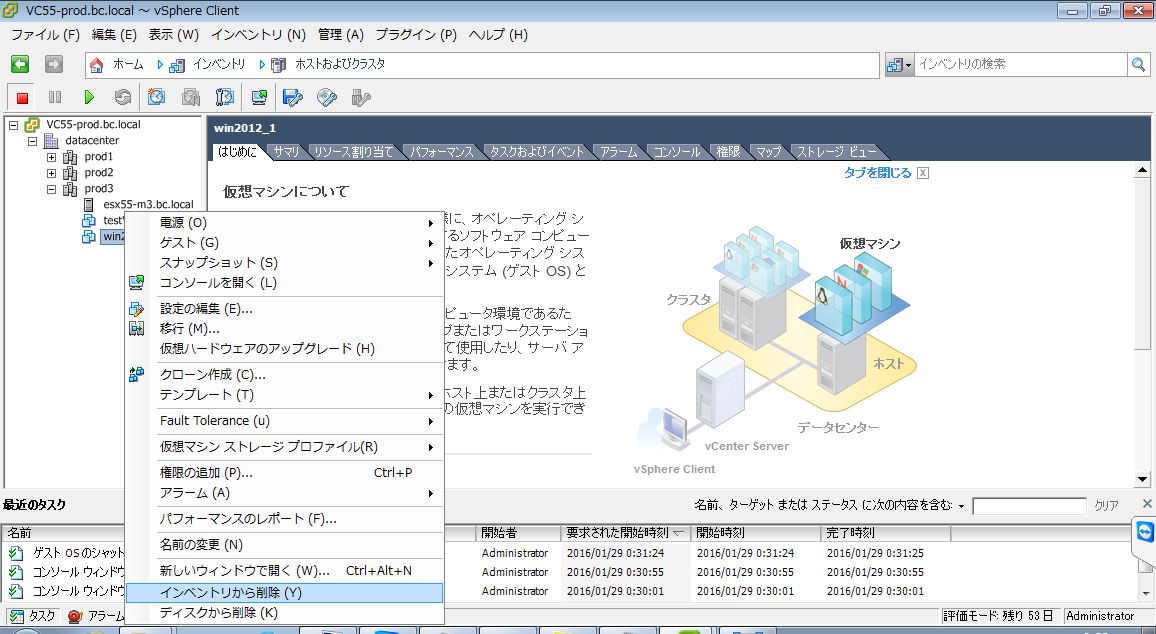Click the CD/DVD connect toolbar icon
The height and width of the screenshot is (634, 1156).
(x=327, y=97)
